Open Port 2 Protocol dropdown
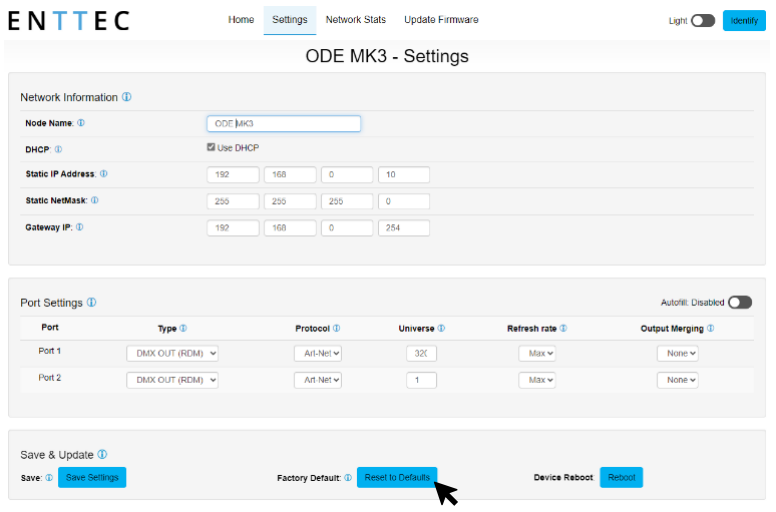 (x=318, y=380)
